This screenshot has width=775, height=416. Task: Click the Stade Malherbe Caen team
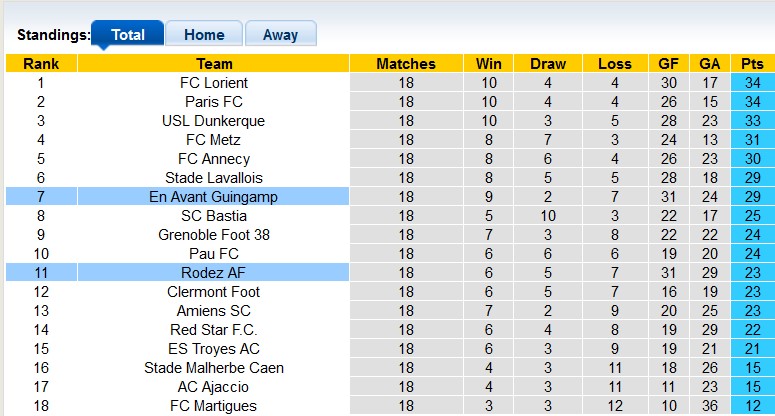coord(214,368)
